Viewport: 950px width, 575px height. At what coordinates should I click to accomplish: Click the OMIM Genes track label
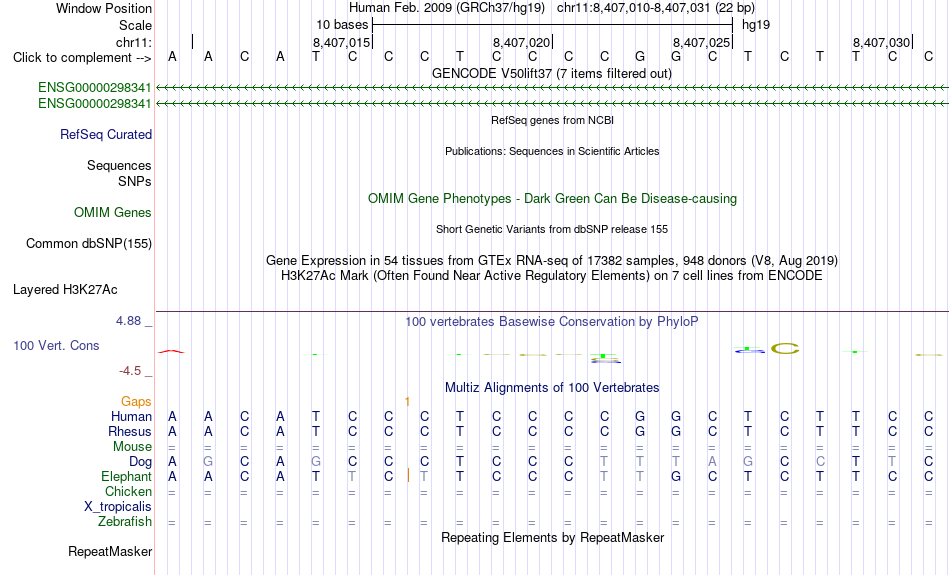click(112, 213)
